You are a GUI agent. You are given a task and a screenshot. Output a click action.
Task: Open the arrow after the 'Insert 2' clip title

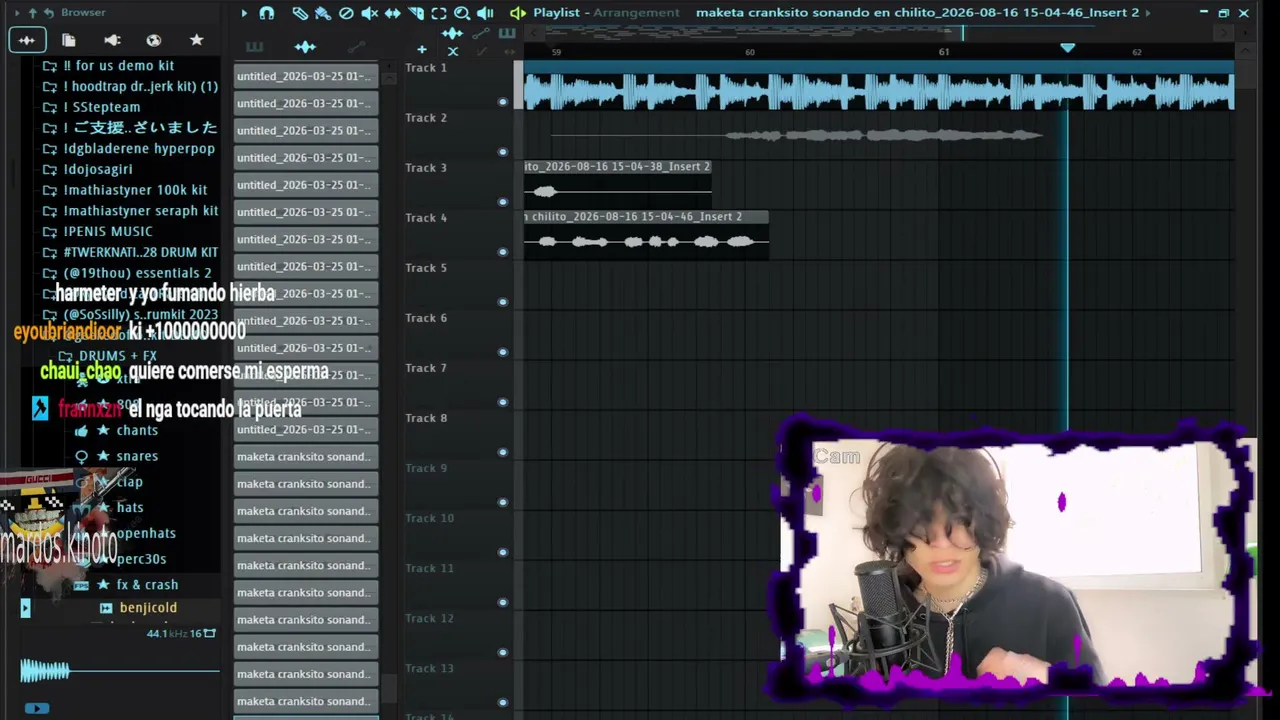pos(1147,13)
